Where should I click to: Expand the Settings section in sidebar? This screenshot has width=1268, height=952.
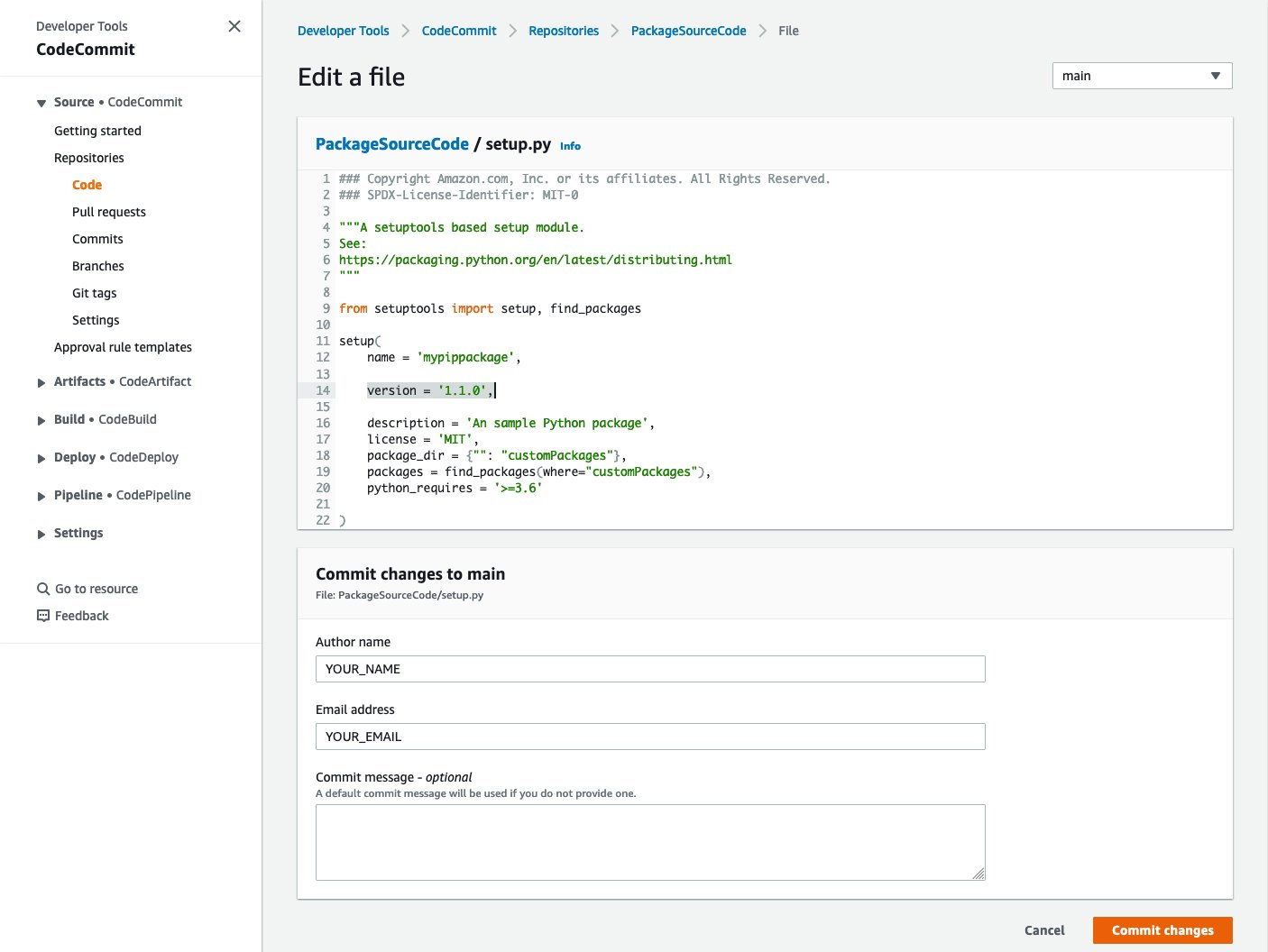[41, 533]
